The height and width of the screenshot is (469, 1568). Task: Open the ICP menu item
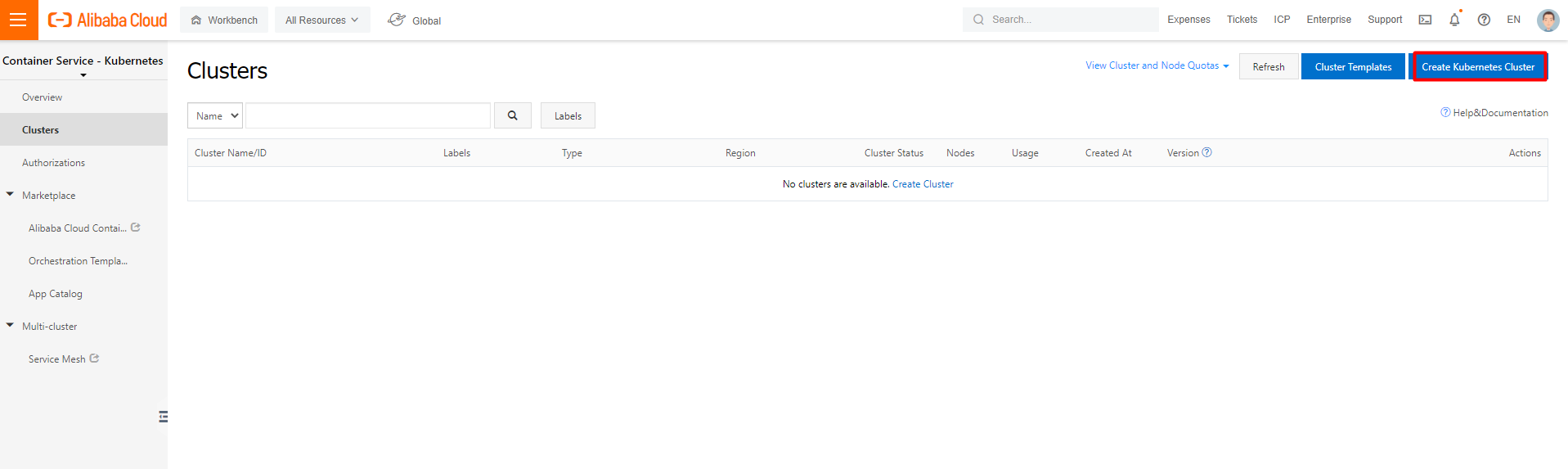pyautogui.click(x=1282, y=20)
